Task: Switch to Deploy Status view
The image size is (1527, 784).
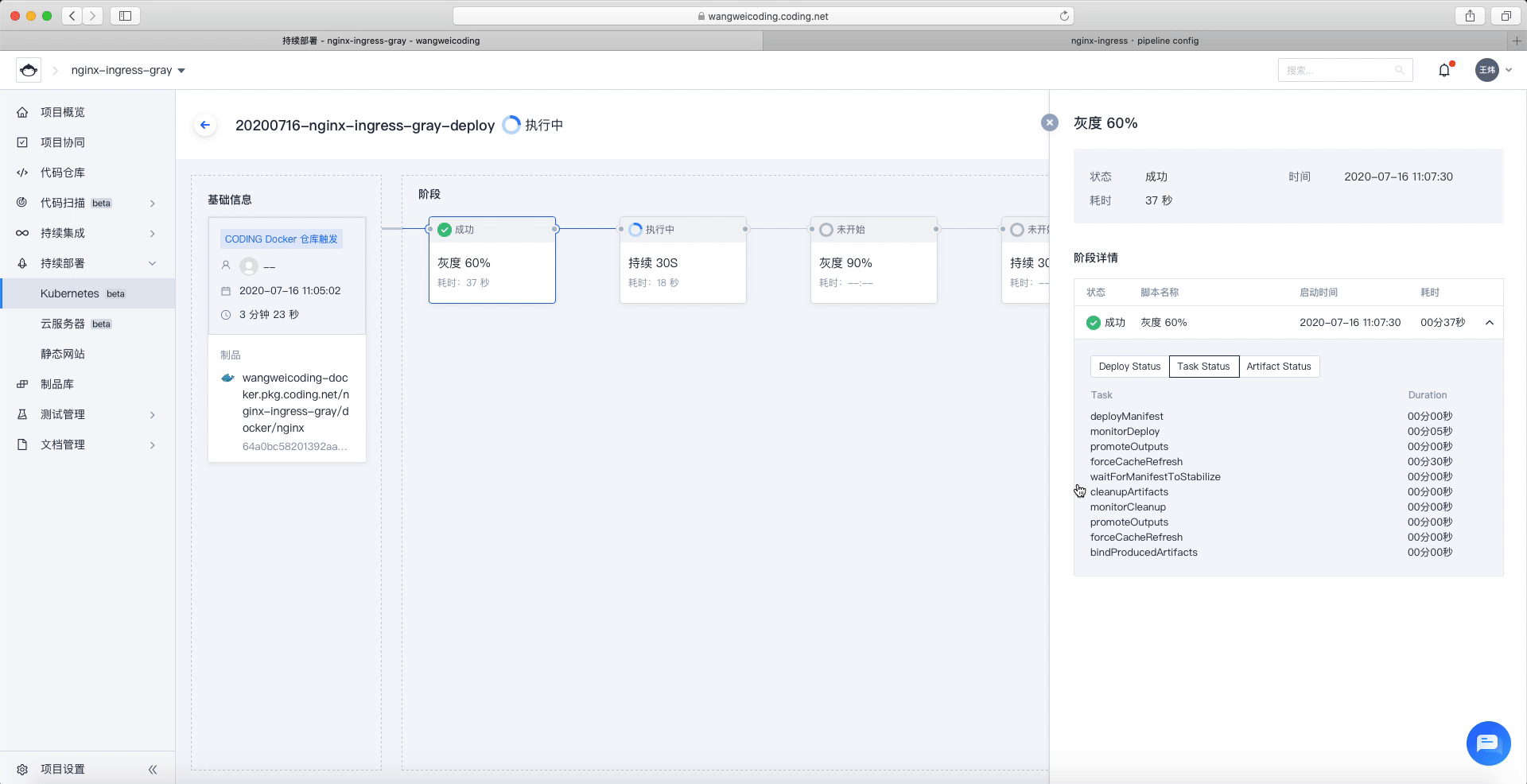Action: click(1129, 367)
